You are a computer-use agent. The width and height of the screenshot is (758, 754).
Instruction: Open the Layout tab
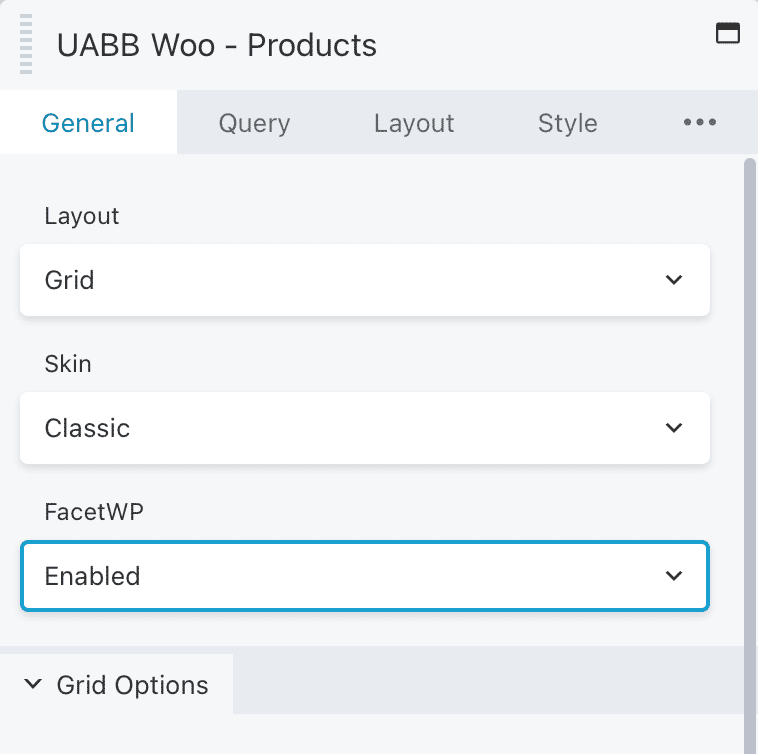pos(414,122)
